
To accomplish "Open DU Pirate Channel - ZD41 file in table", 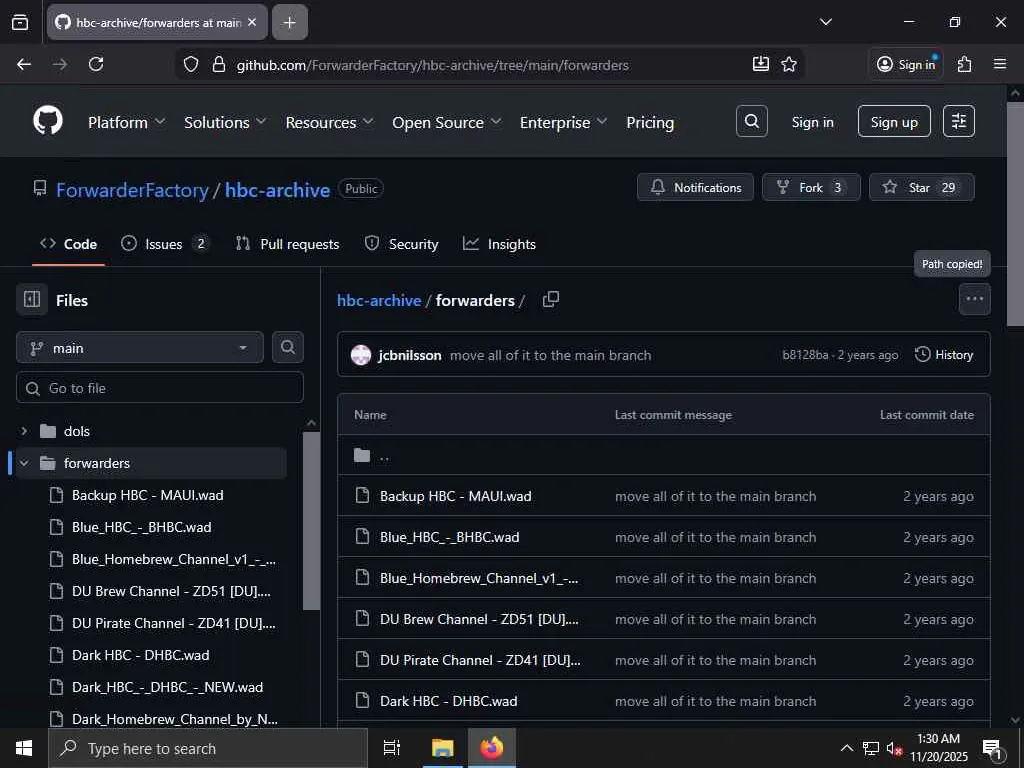I will 480,660.
